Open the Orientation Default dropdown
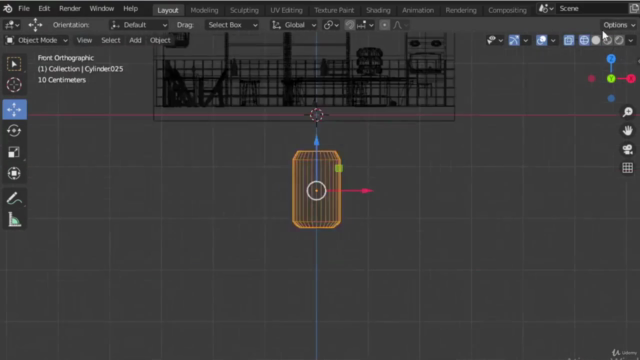The height and width of the screenshot is (360, 640). coord(139,25)
